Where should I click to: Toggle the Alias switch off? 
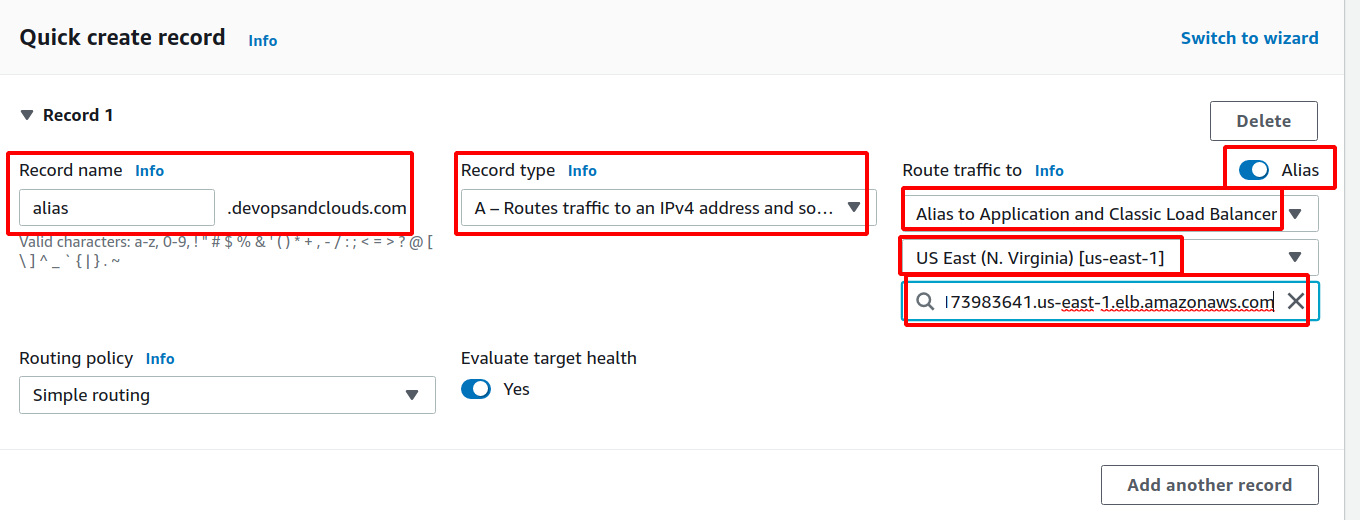coord(1254,170)
